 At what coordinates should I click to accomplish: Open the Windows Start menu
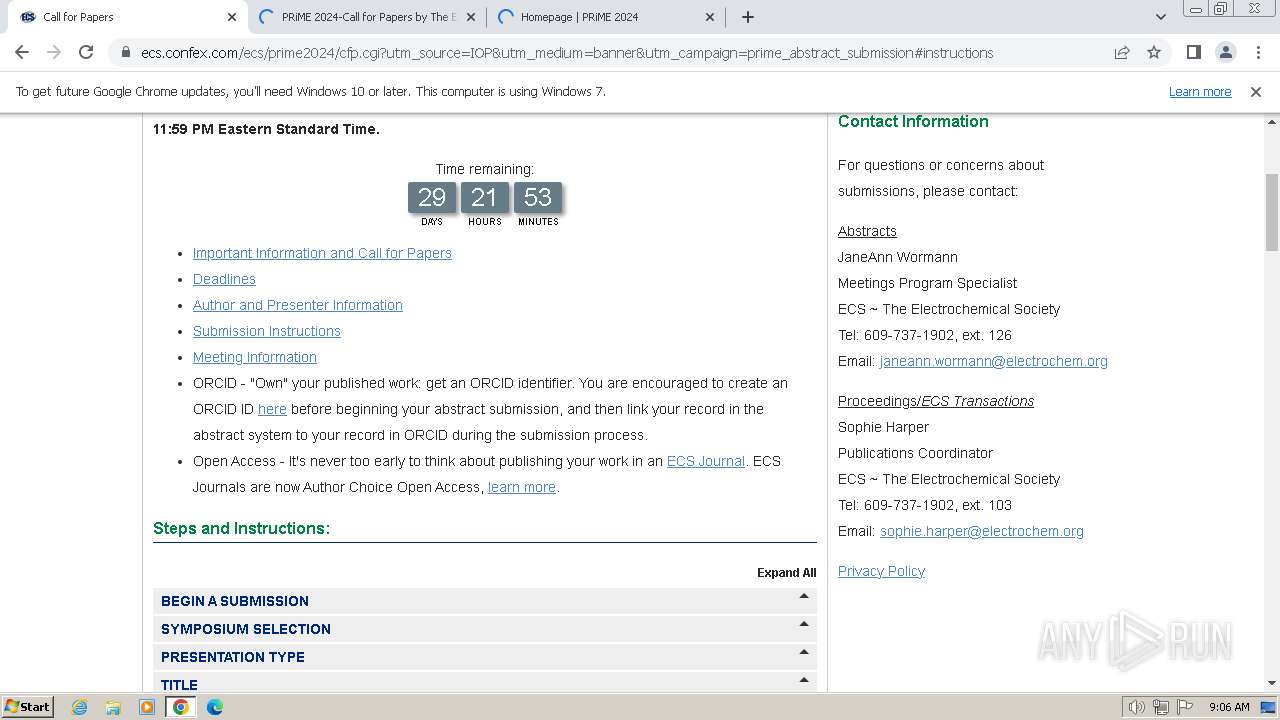(x=27, y=706)
